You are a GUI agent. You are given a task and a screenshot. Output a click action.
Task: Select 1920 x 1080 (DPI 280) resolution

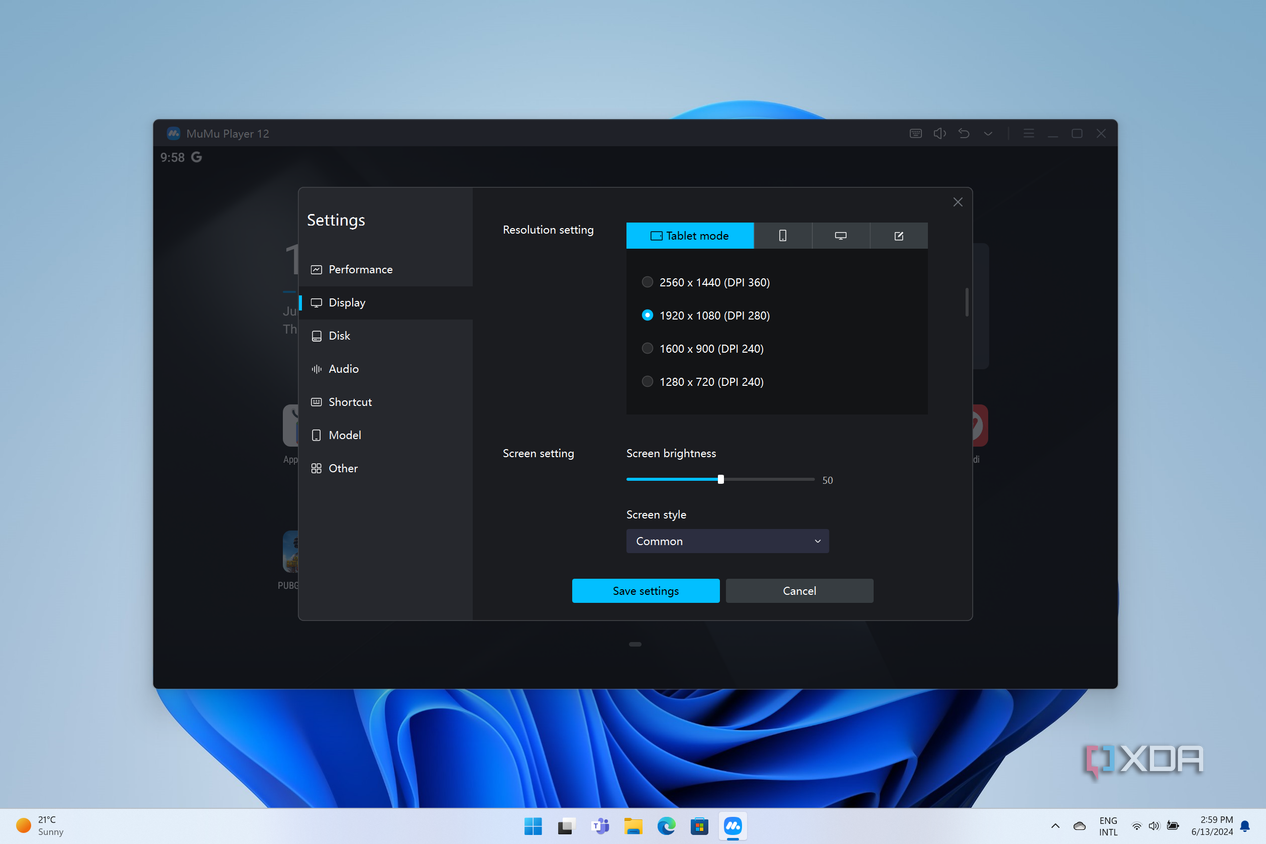(706, 315)
